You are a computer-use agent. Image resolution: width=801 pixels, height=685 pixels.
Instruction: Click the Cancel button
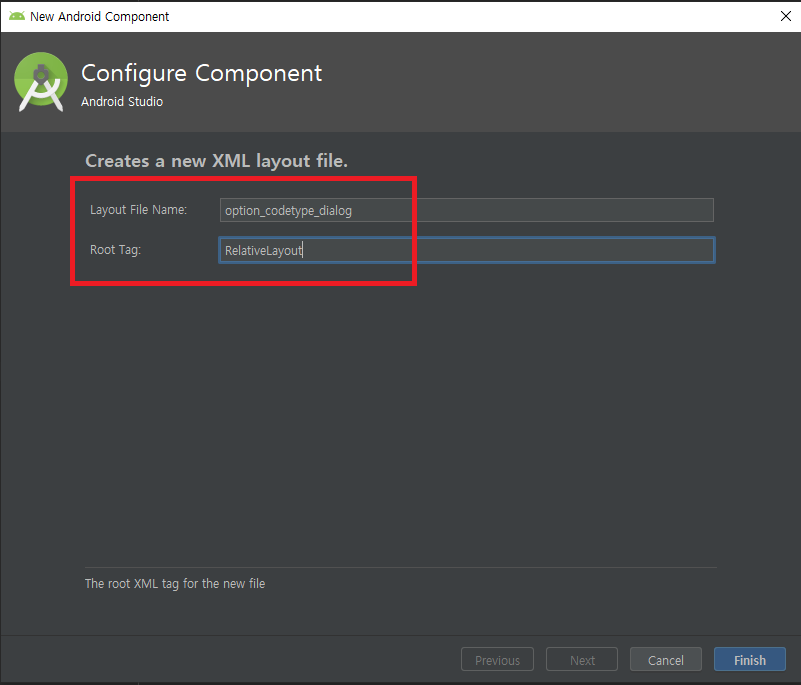pos(666,659)
